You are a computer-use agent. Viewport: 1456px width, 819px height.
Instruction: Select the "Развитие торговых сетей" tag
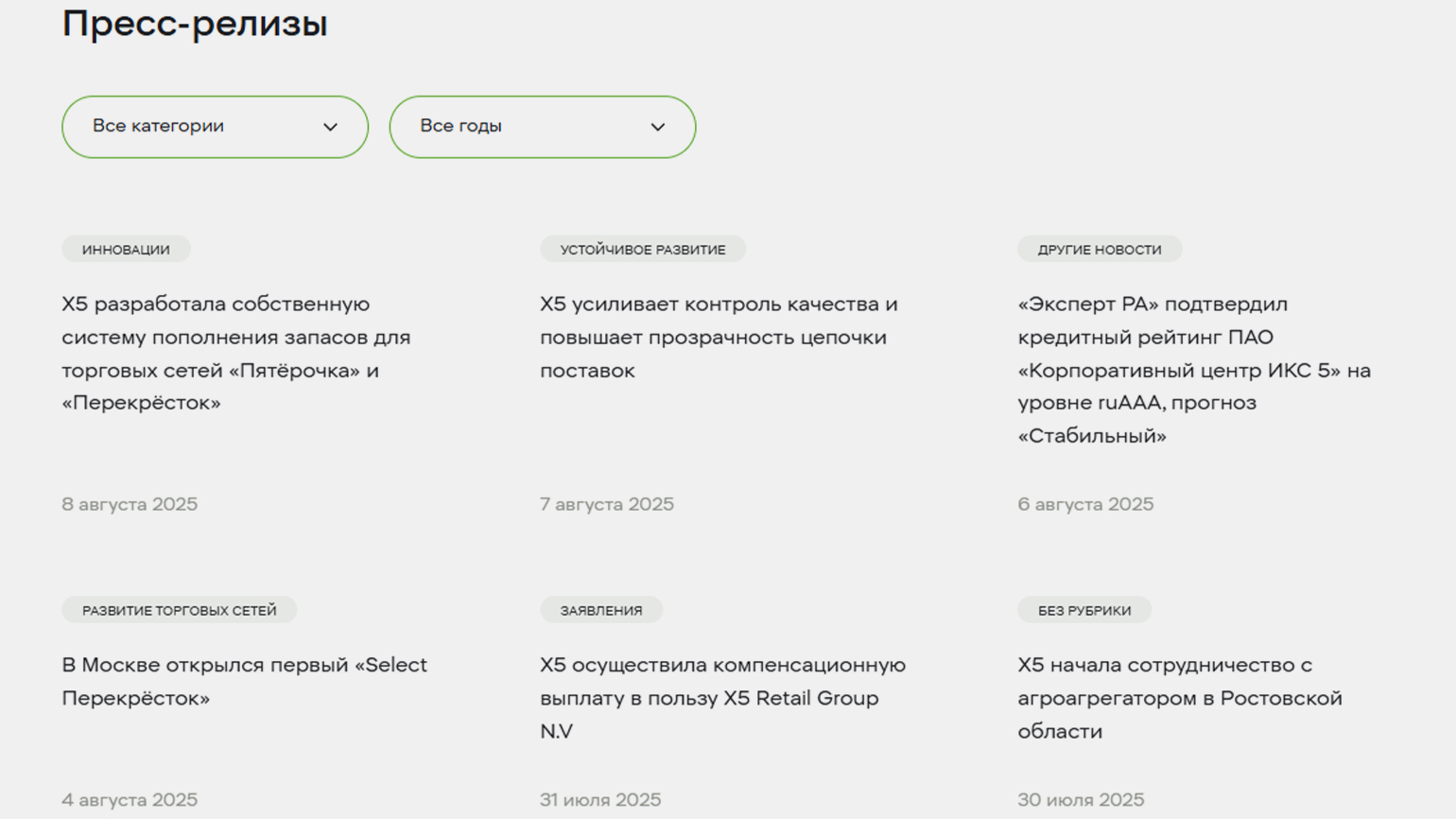tap(180, 610)
